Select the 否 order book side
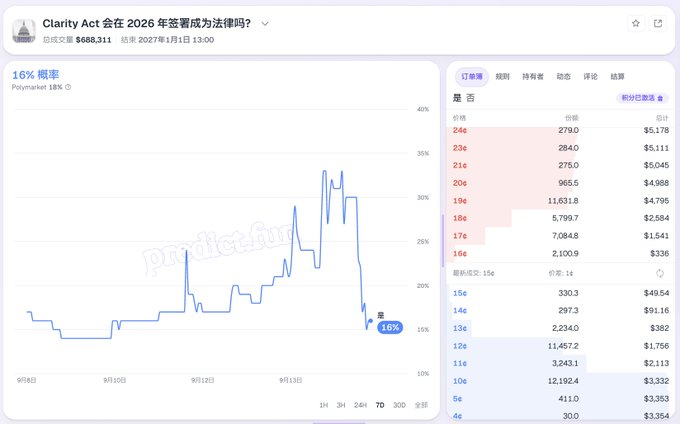This screenshot has width=680, height=424. coord(471,98)
